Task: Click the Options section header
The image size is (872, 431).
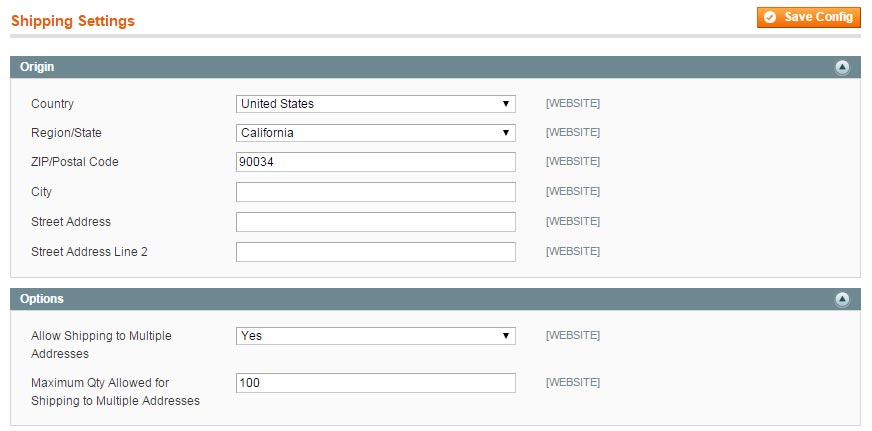Action: click(435, 299)
